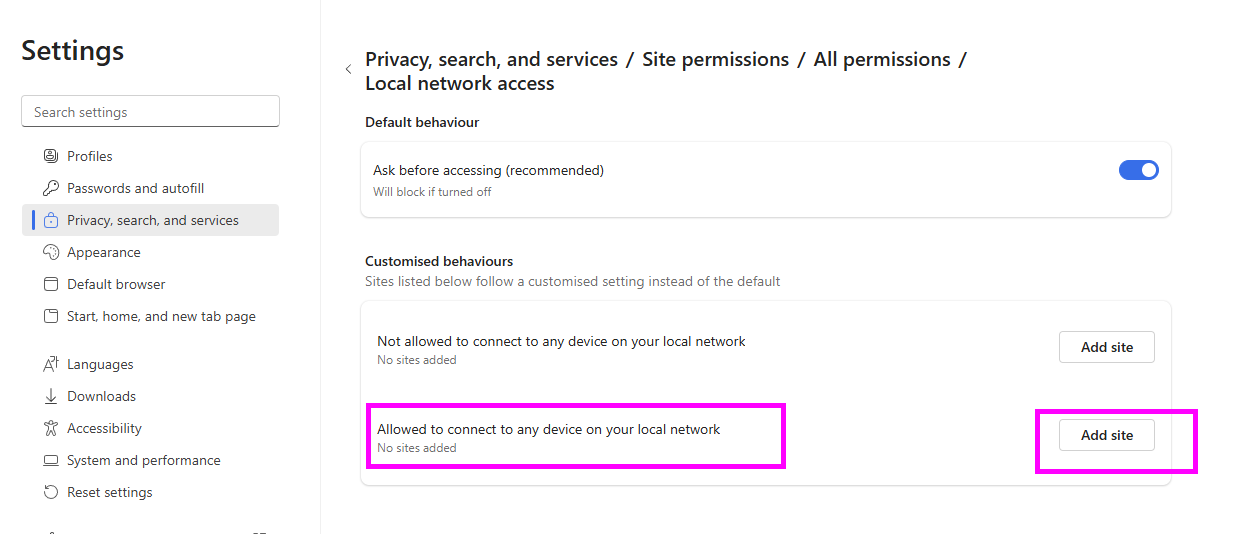
Task: Click the Reset settings icon
Action: coord(51,492)
